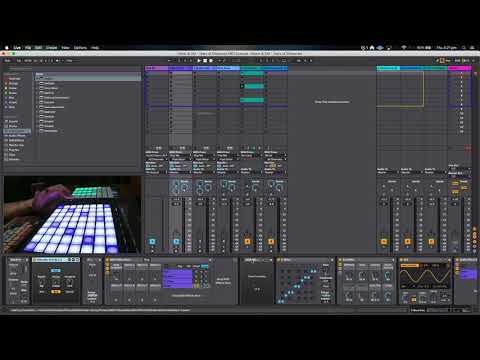Expand the Collision folder in browser list
480x360 pixels.
37,84
